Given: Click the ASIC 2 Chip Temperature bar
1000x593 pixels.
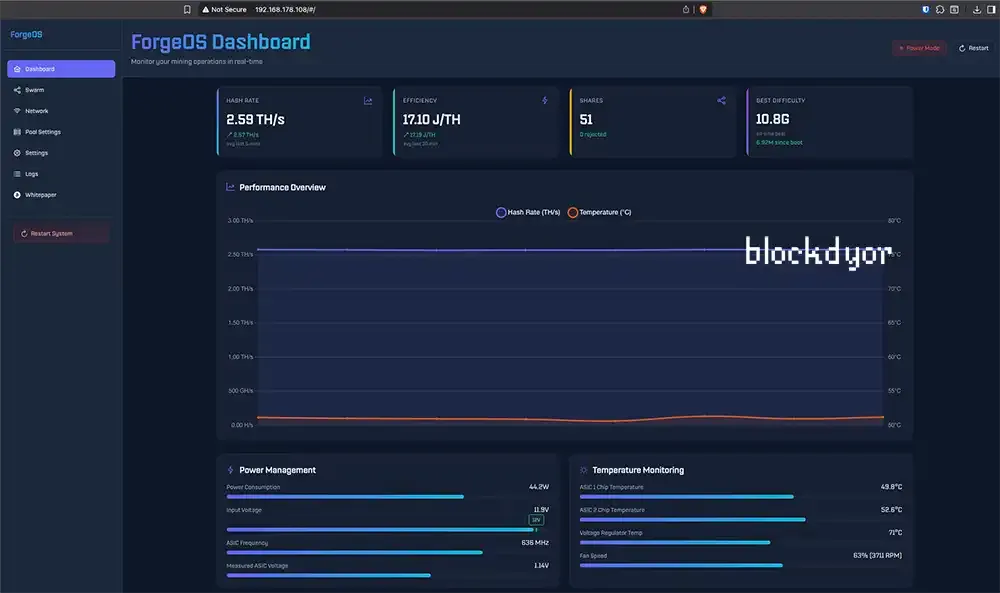Looking at the screenshot, I should click(740, 520).
